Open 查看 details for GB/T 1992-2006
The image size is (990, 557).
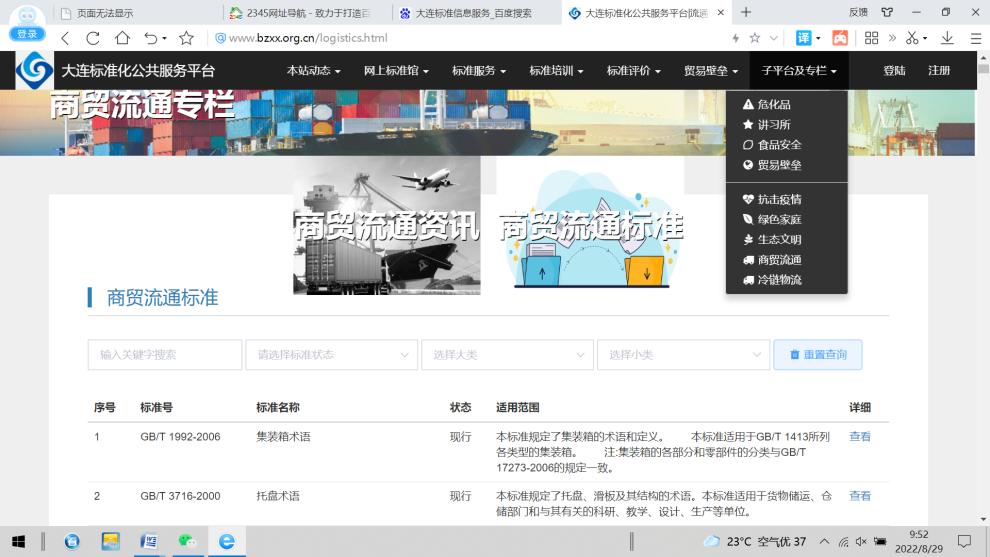(859, 437)
